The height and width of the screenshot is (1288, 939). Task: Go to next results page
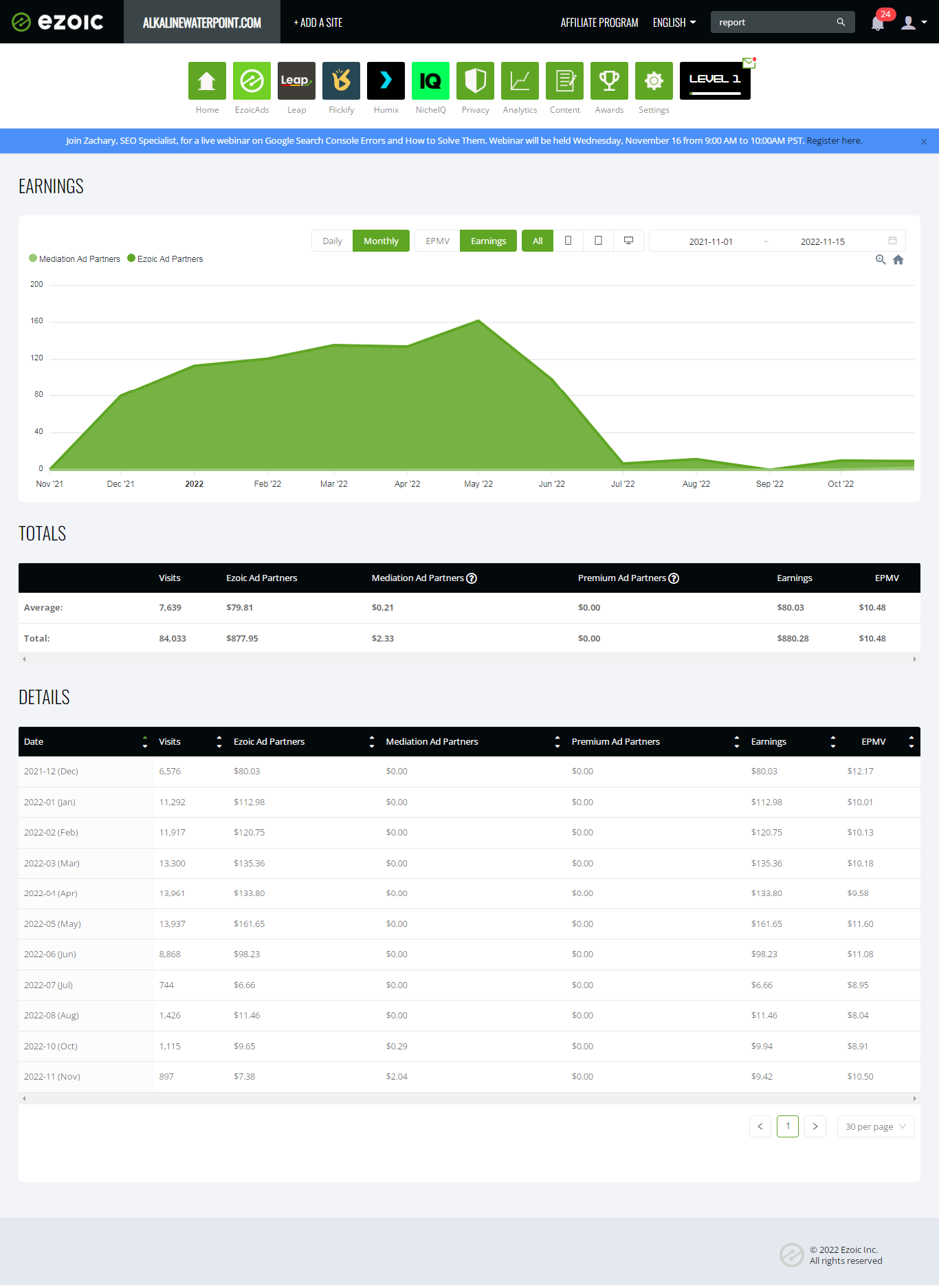815,1126
